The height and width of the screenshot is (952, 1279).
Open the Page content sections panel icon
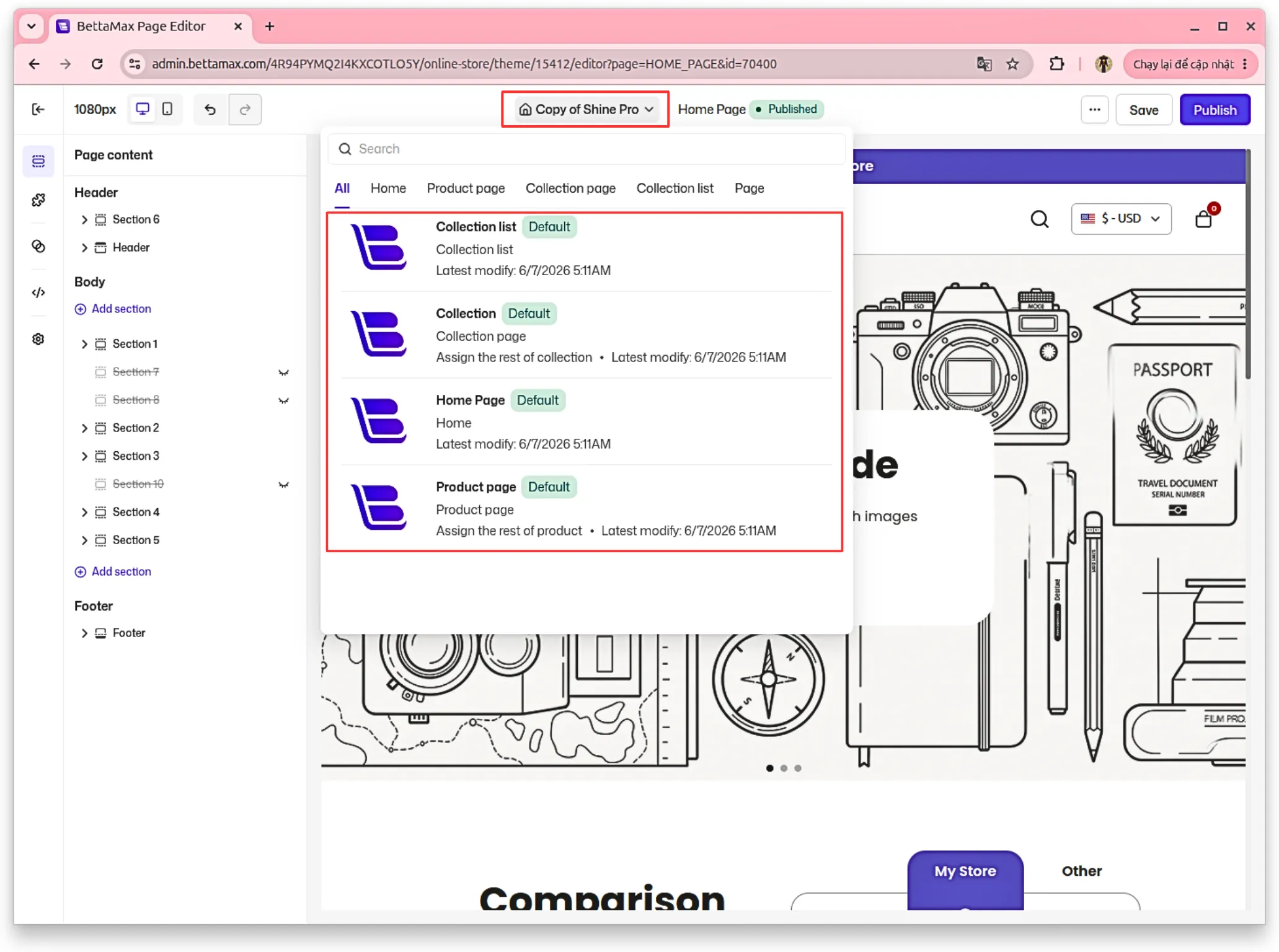(38, 161)
